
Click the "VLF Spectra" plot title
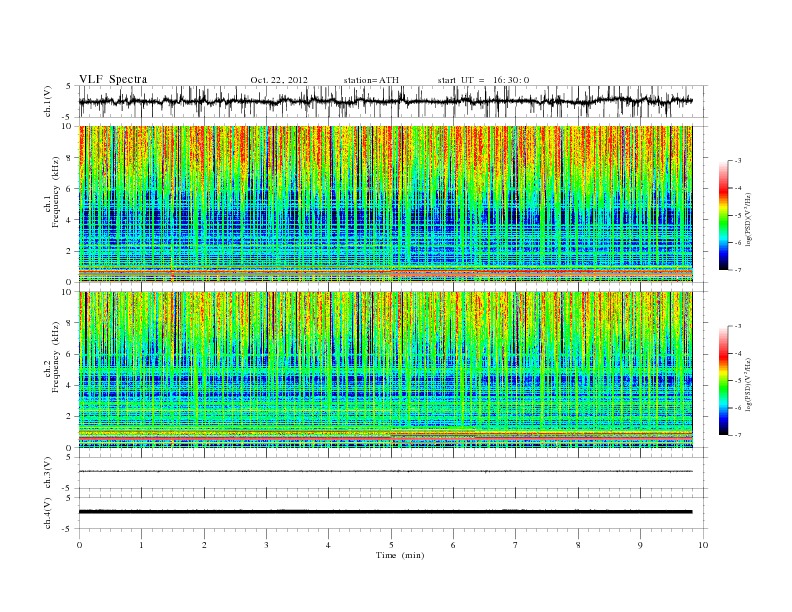coord(113,79)
